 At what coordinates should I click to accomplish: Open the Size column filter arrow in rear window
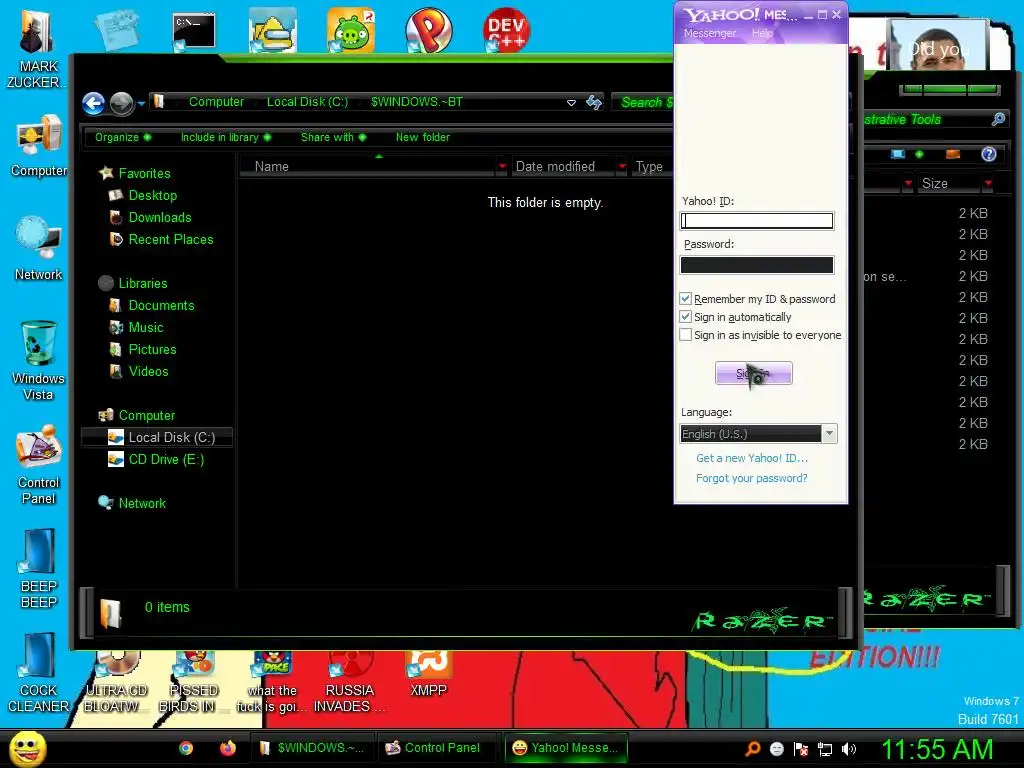pyautogui.click(x=988, y=184)
